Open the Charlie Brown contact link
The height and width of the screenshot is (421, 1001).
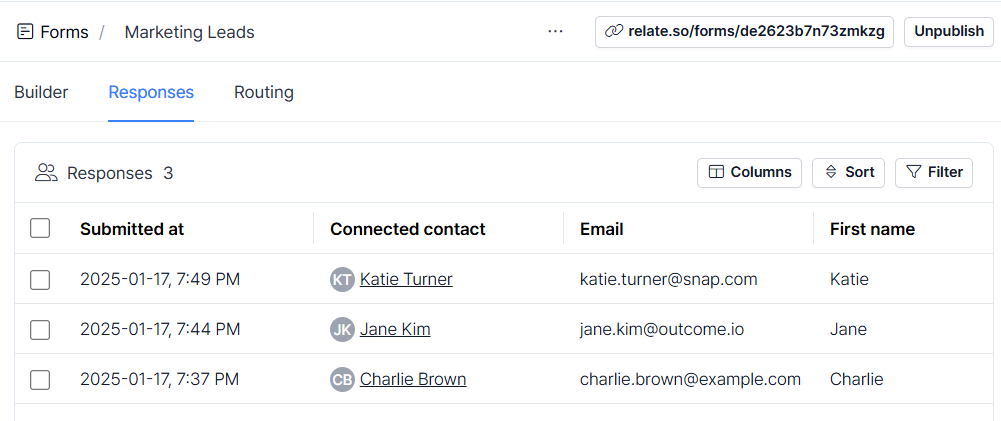coord(413,379)
